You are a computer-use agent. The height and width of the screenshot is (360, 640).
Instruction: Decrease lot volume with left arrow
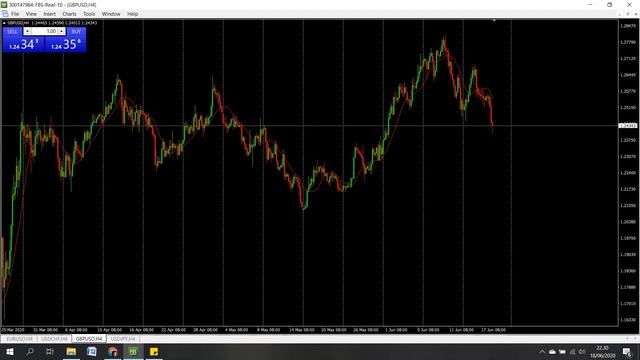click(27, 31)
